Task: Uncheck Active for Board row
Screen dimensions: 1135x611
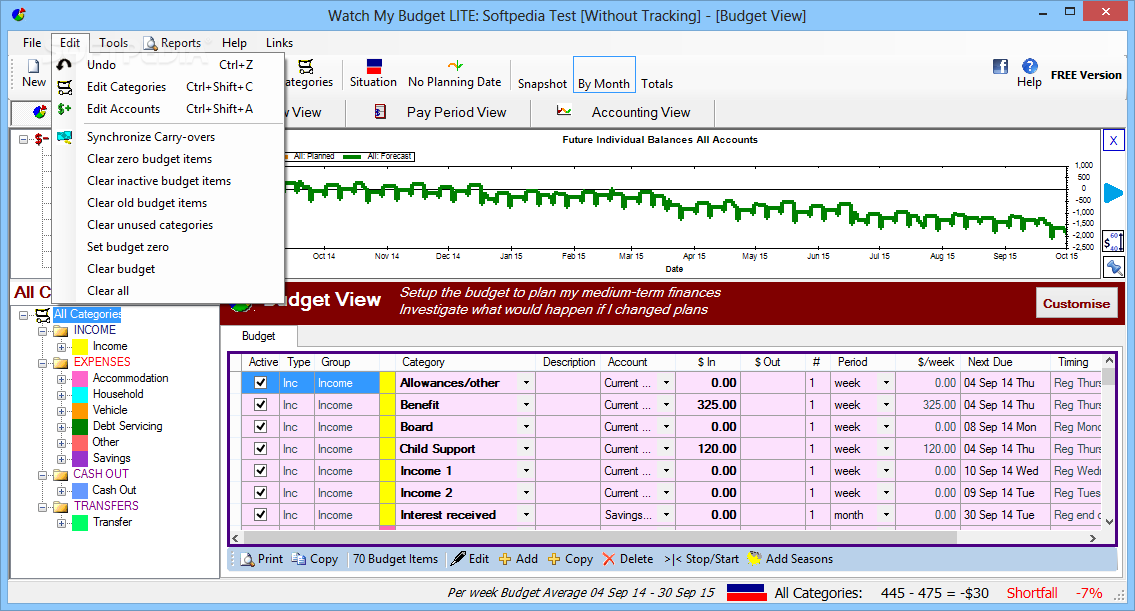Action: point(261,426)
